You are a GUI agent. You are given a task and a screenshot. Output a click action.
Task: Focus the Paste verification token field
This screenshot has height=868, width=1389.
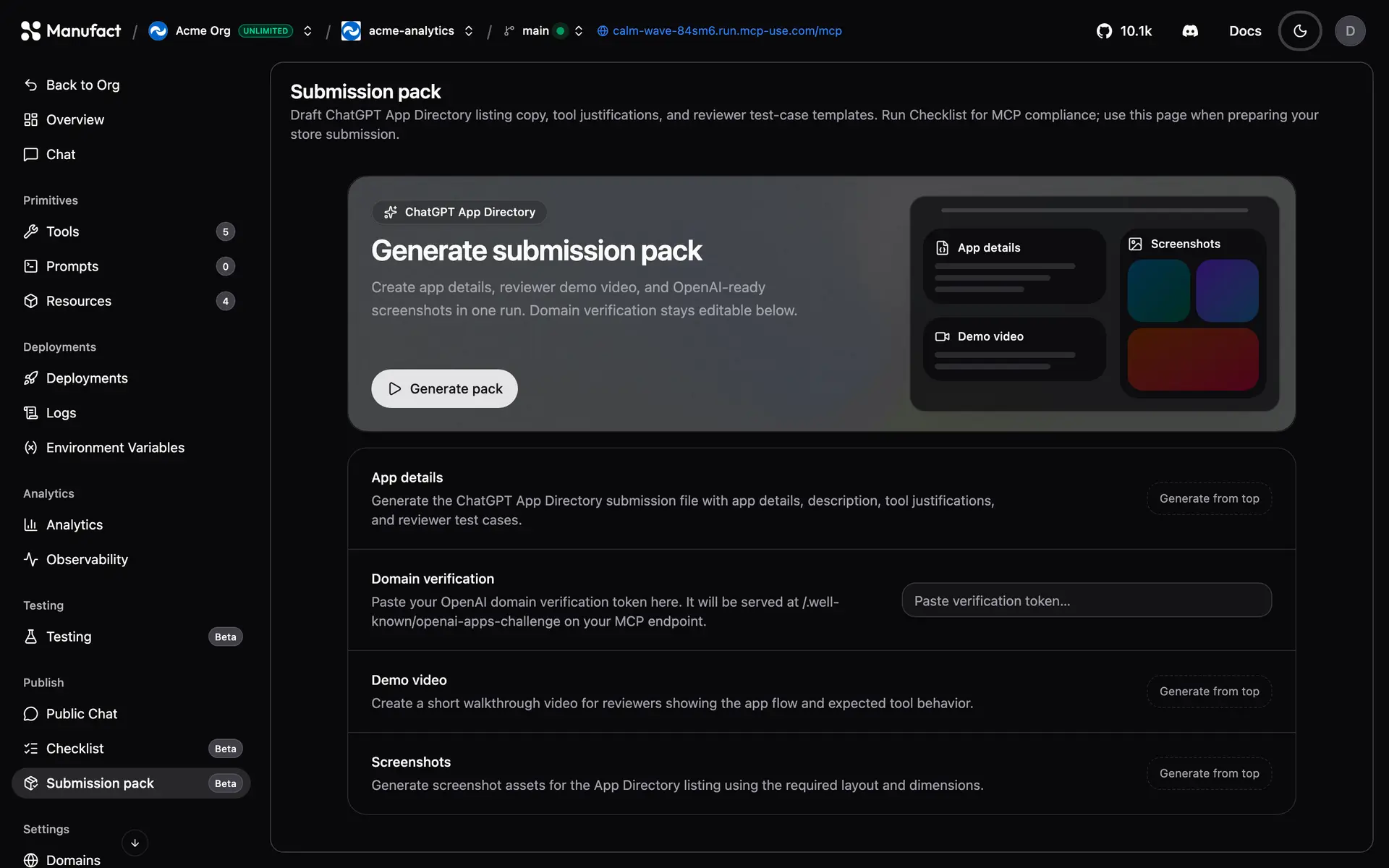[1087, 600]
